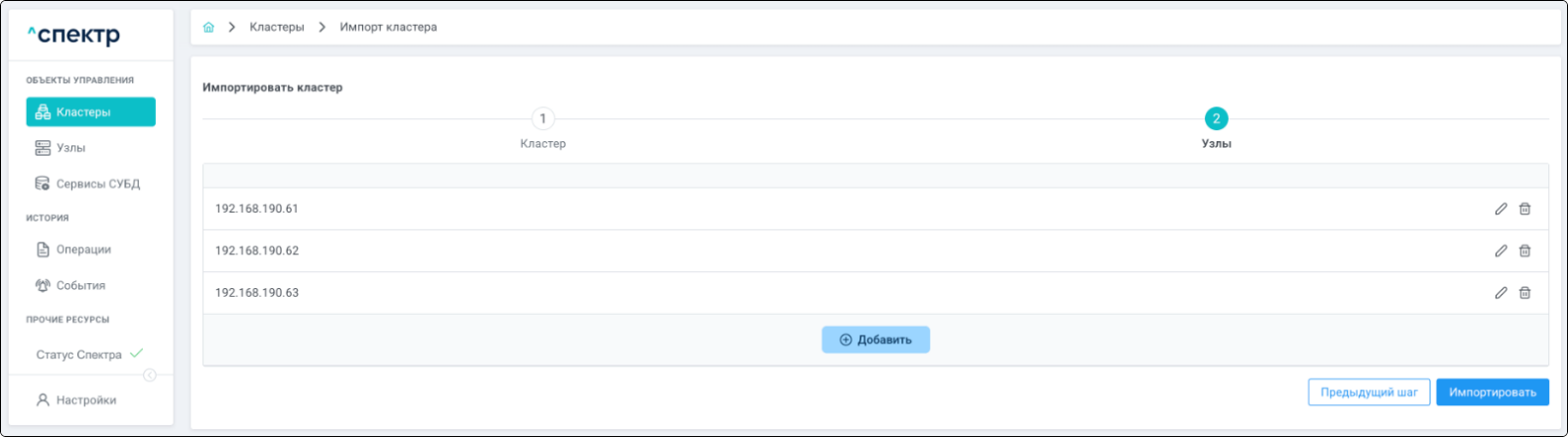Collapse the sidebar using the arrow toggle
This screenshot has height=437, width=1568.
150,375
